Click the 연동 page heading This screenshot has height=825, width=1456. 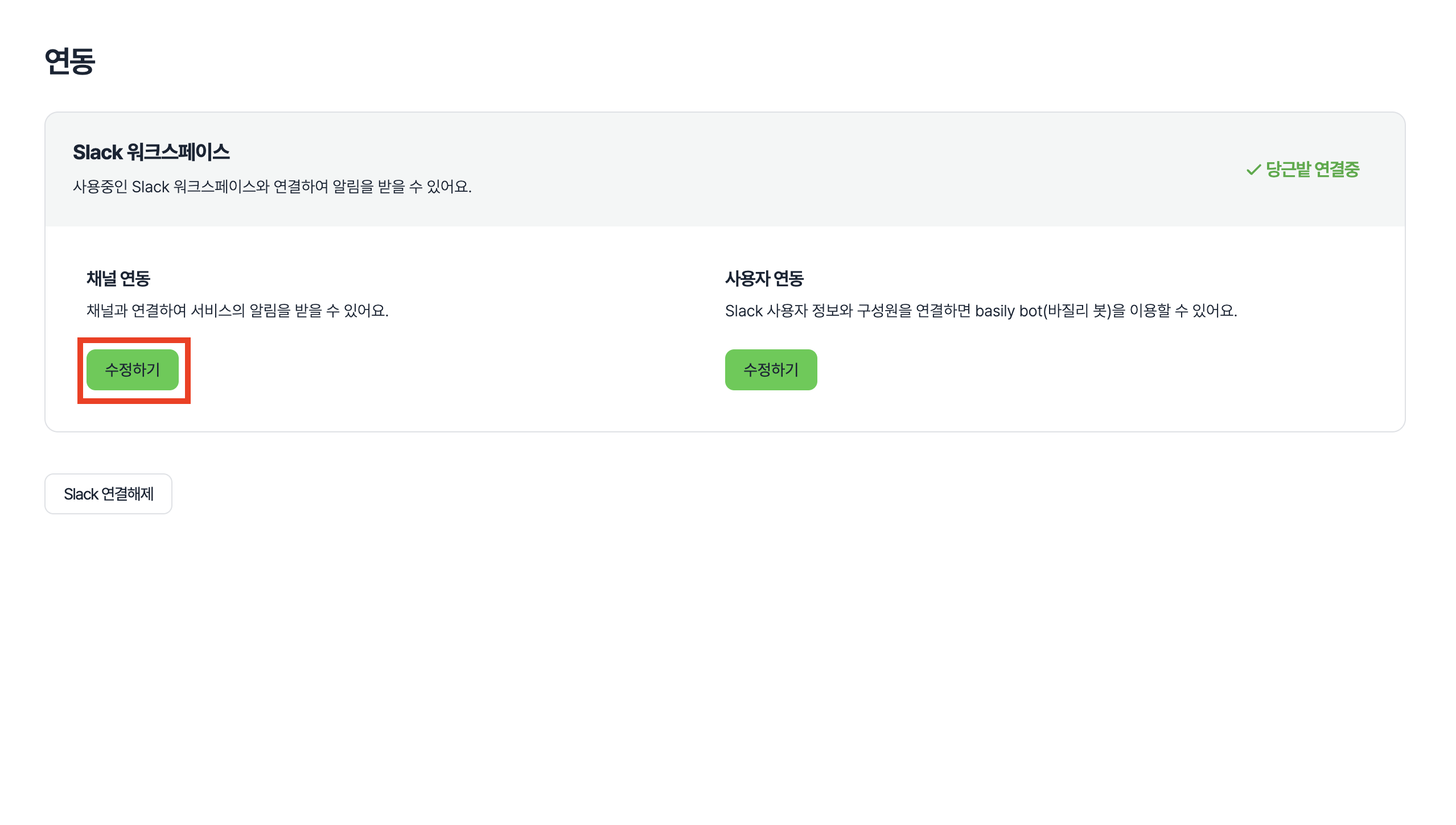[x=69, y=61]
